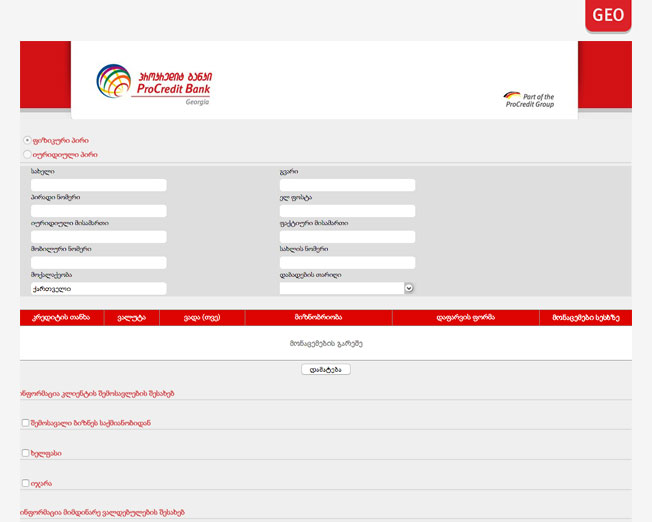The height and width of the screenshot is (522, 652).
Task: Click the კრედიტის თანხა column header
Action: pos(61,317)
